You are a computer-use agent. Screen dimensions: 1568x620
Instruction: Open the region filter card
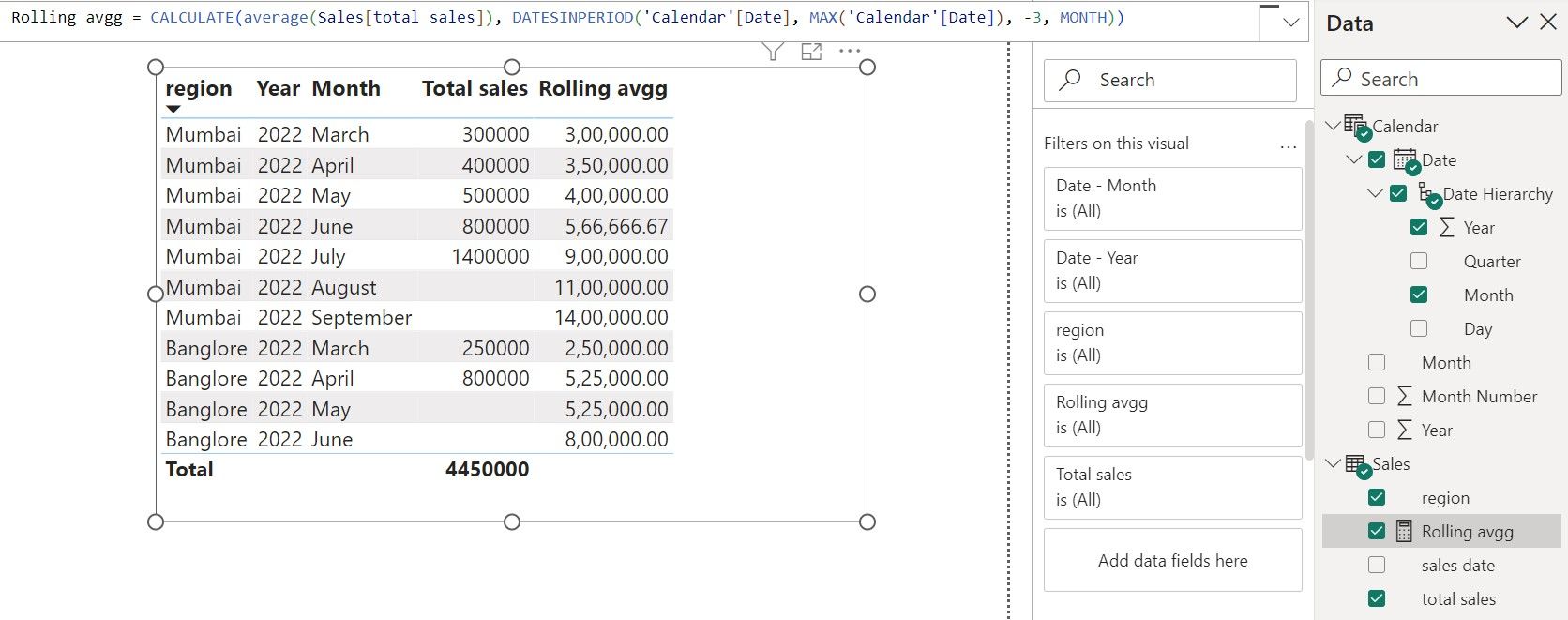pos(1172,343)
